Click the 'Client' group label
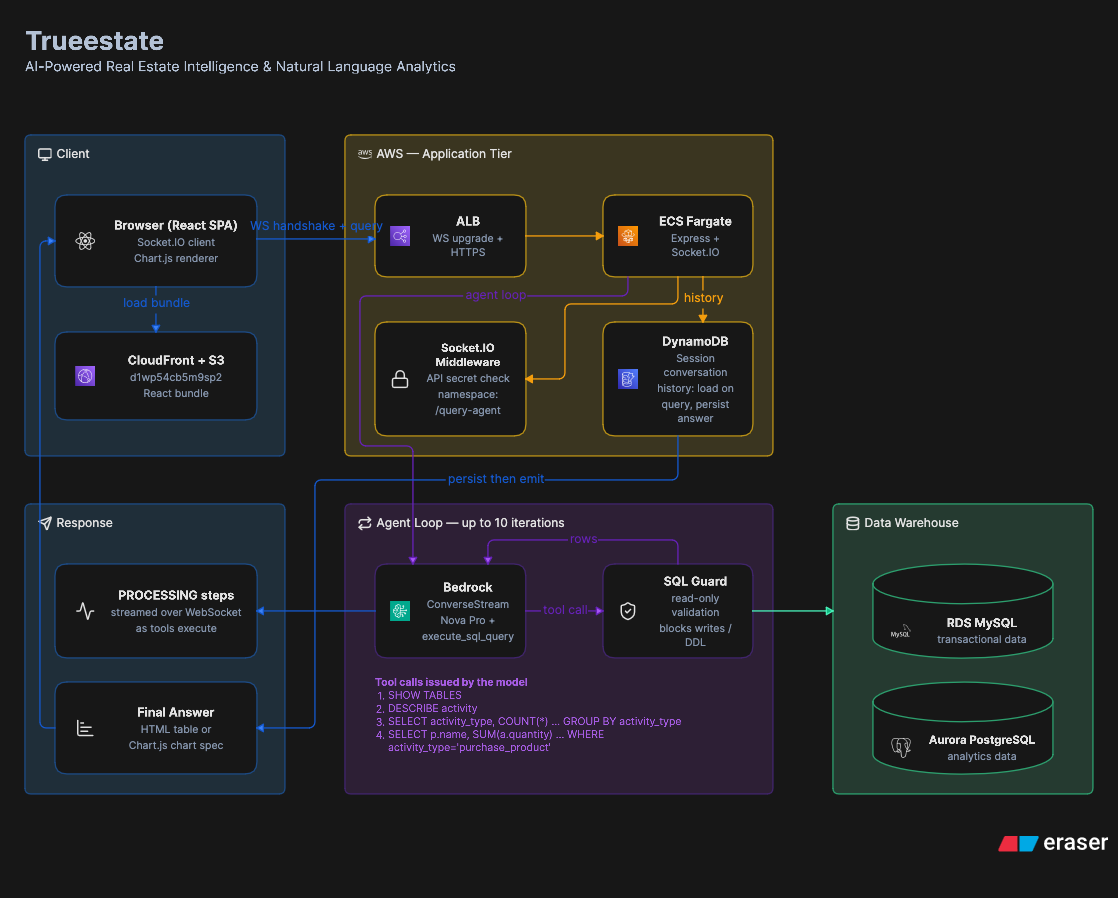1118x898 pixels. 73,154
